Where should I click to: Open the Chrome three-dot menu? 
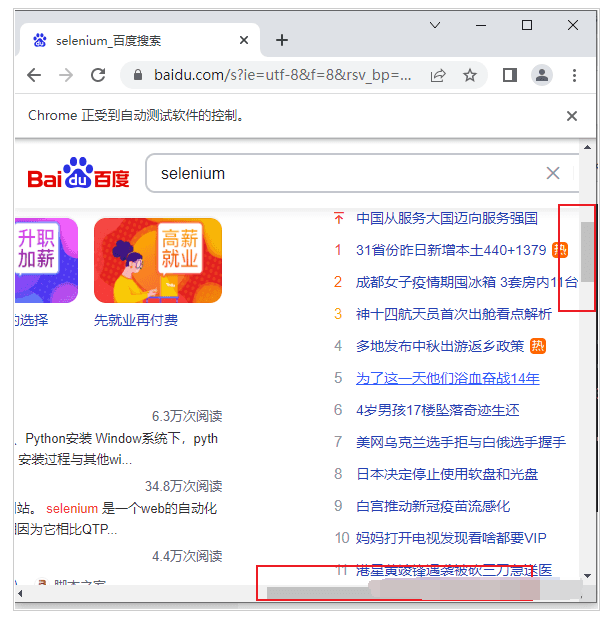coord(574,75)
